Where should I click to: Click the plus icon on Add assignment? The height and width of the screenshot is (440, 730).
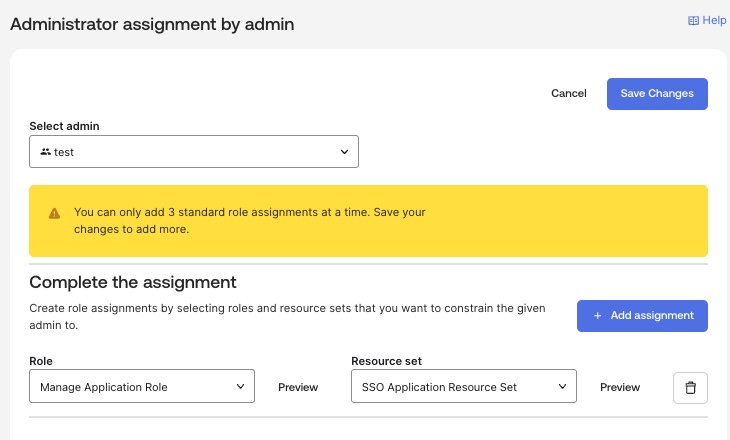597,315
